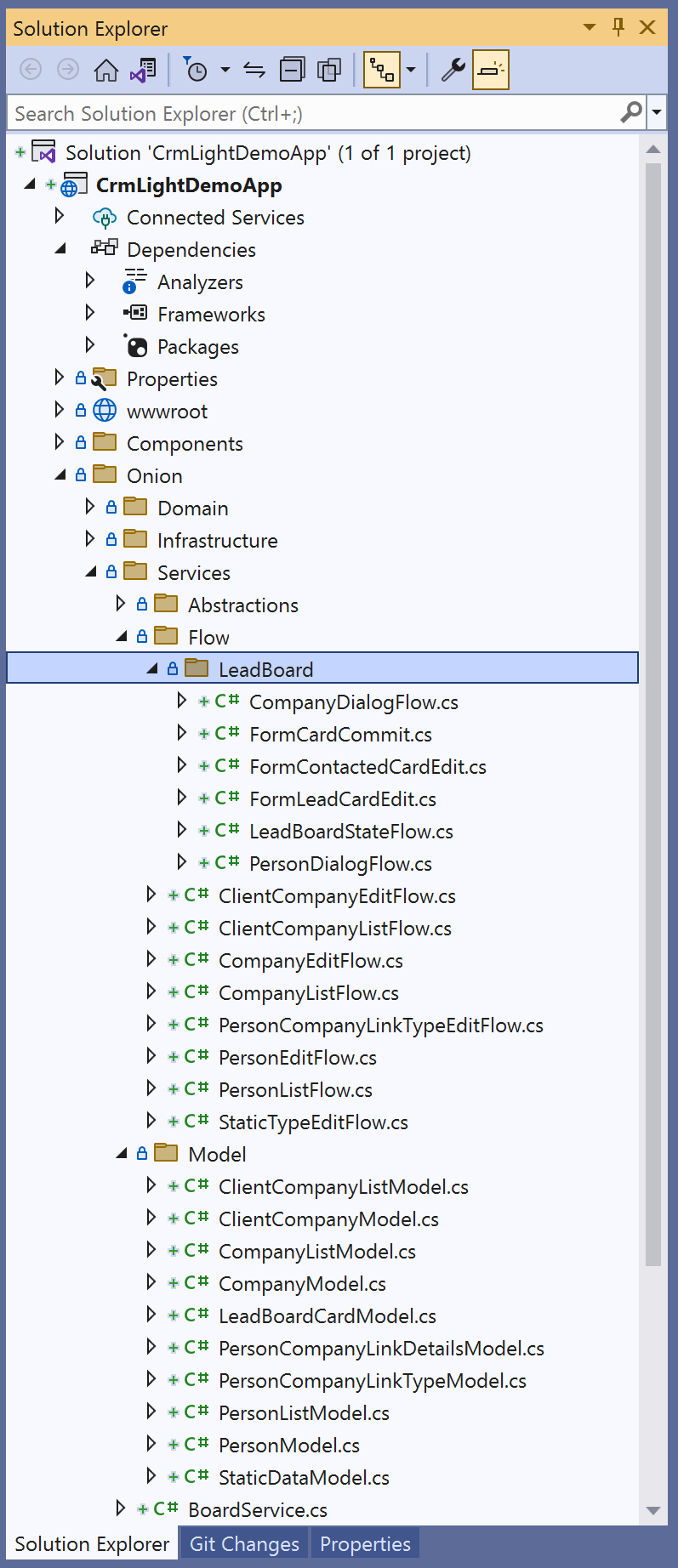Expand the Components folder

point(60,442)
